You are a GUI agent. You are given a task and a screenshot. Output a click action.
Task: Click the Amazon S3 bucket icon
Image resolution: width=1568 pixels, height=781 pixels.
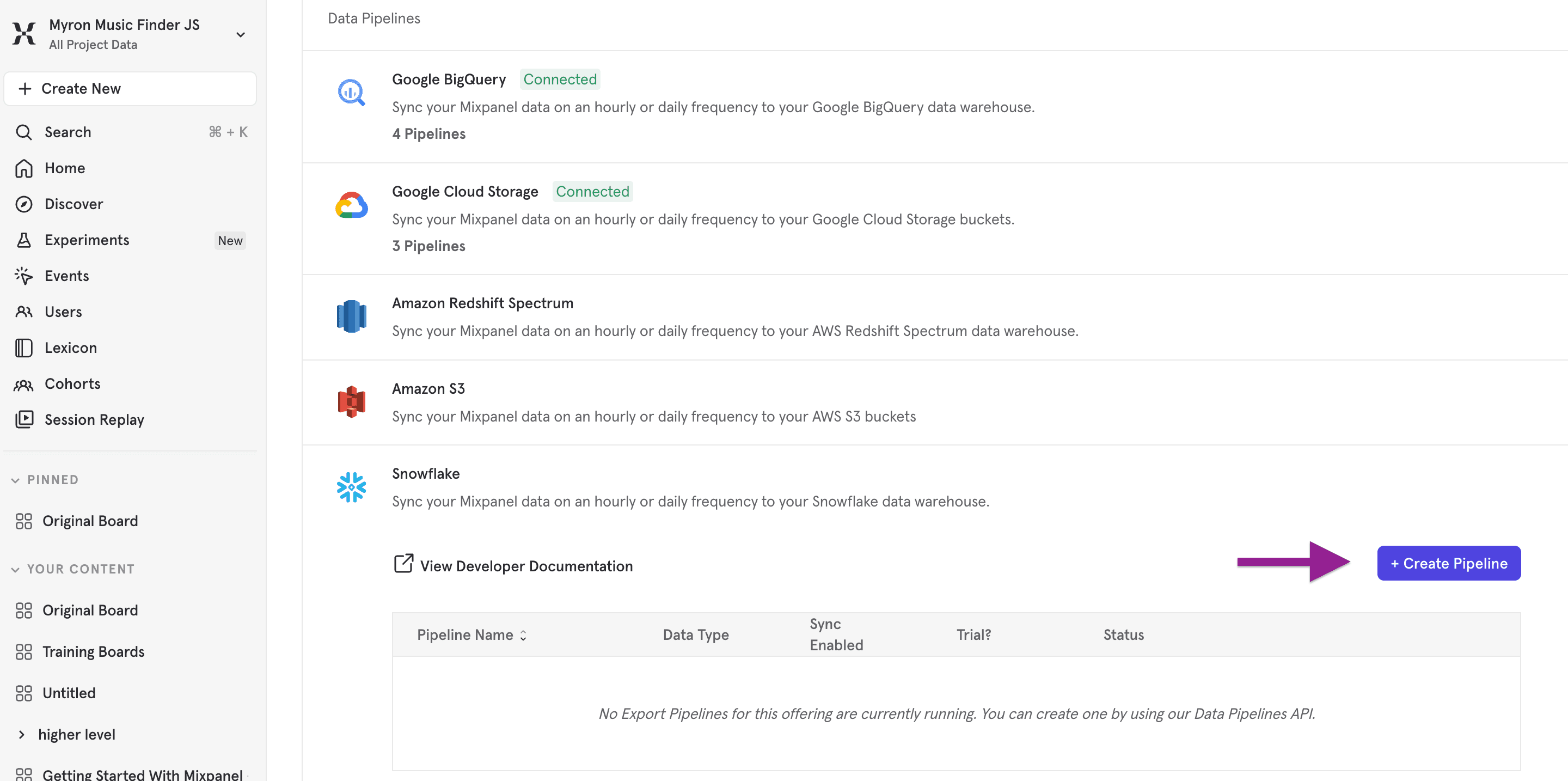point(351,402)
